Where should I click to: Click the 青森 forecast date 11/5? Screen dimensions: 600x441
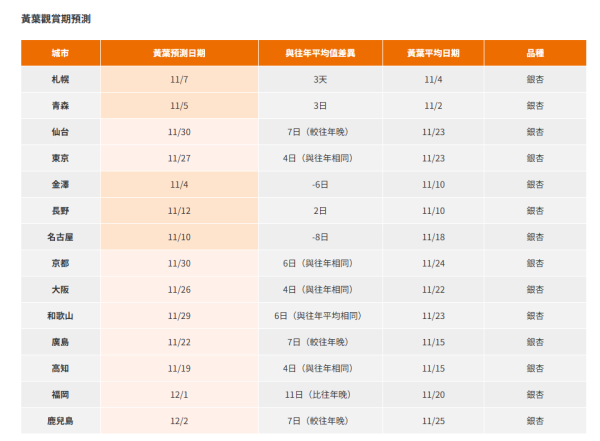(179, 105)
